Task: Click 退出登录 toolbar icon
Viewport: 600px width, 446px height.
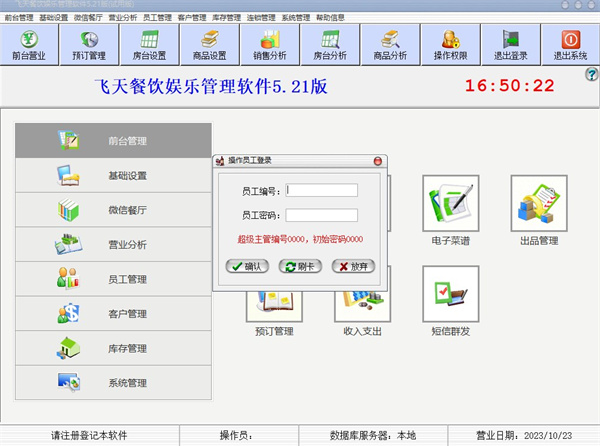Action: click(510, 45)
